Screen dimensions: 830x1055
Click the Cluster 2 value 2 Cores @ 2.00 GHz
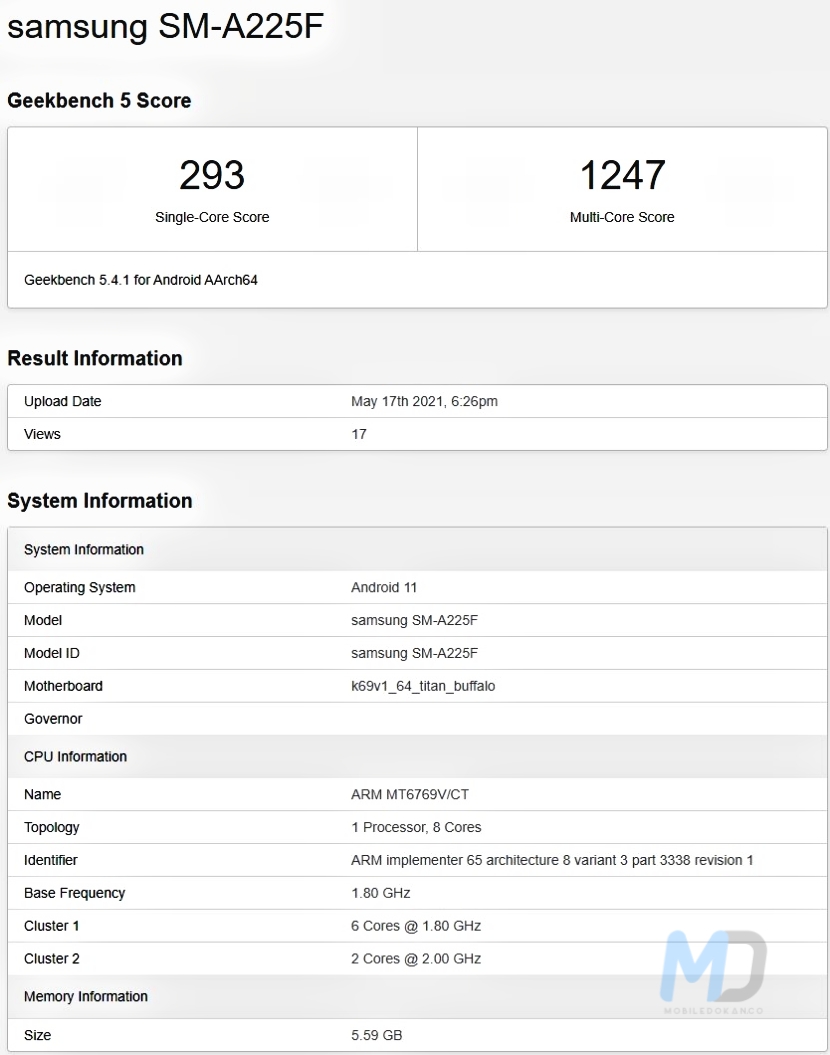416,958
